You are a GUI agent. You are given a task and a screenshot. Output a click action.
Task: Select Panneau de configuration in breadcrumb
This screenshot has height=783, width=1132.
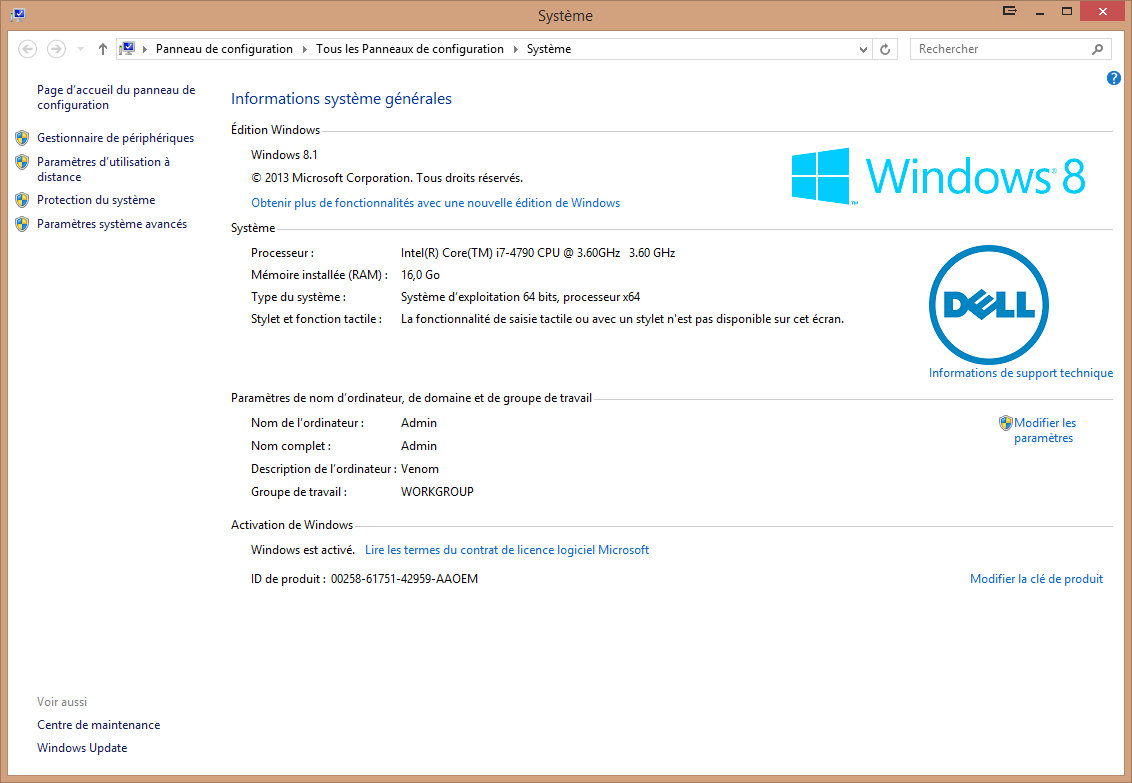click(225, 49)
